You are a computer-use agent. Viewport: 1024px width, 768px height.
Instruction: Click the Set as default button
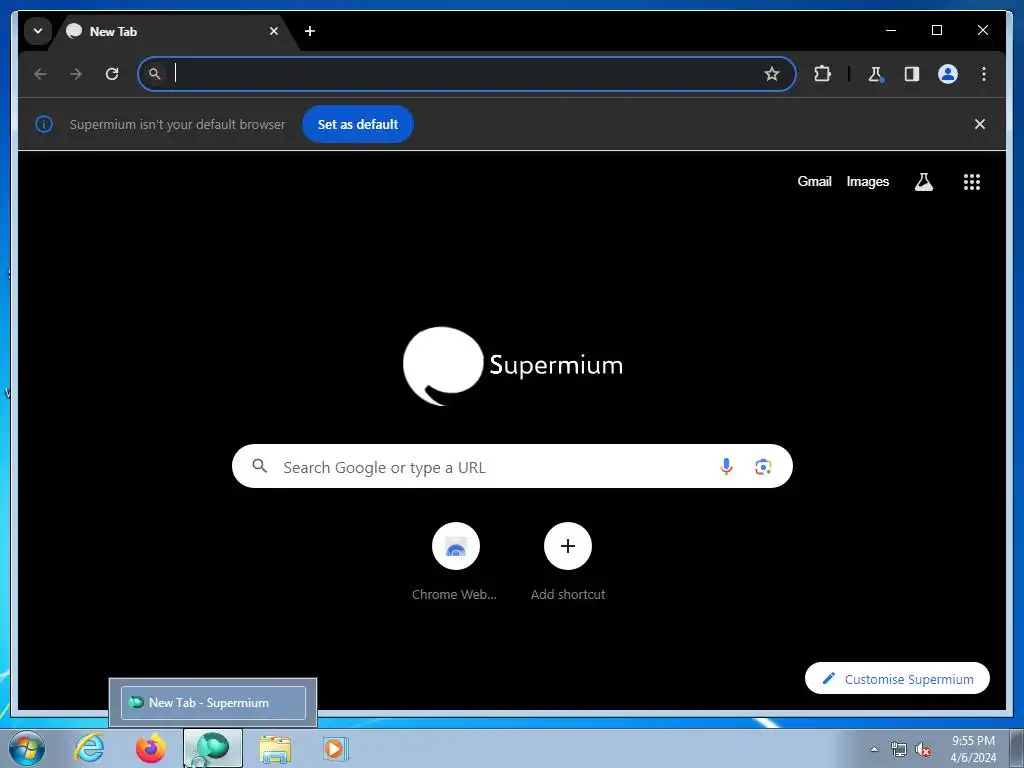[x=358, y=124]
